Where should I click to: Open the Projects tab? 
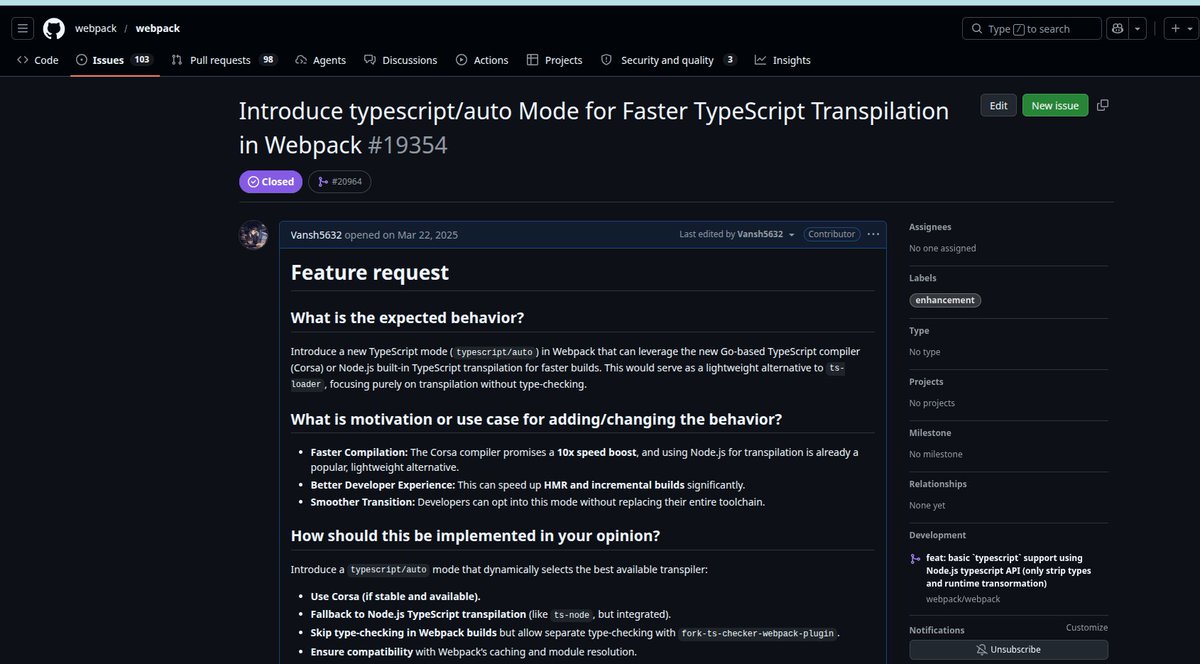click(x=555, y=60)
